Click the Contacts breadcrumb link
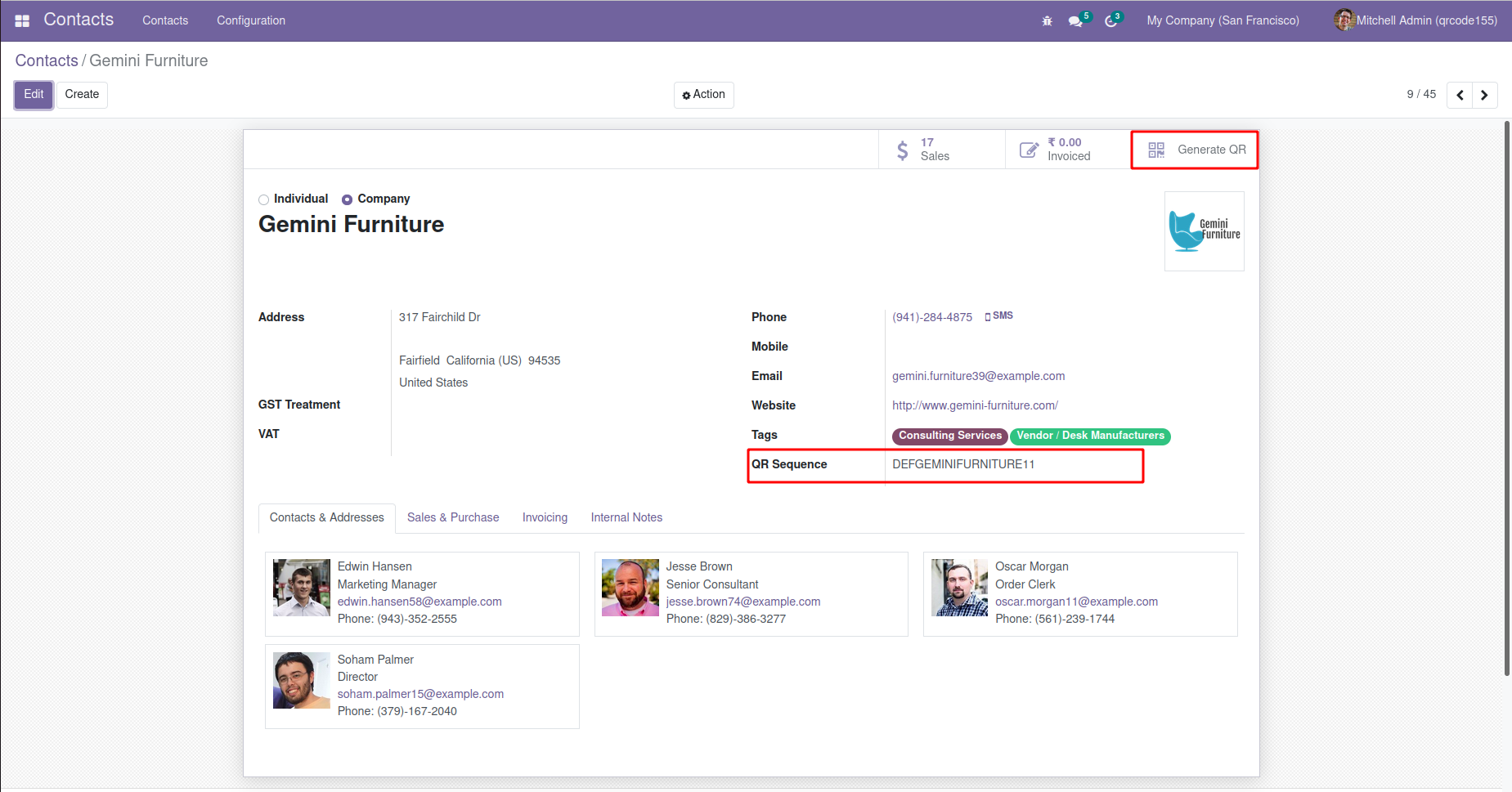This screenshot has height=792, width=1512. [47, 60]
